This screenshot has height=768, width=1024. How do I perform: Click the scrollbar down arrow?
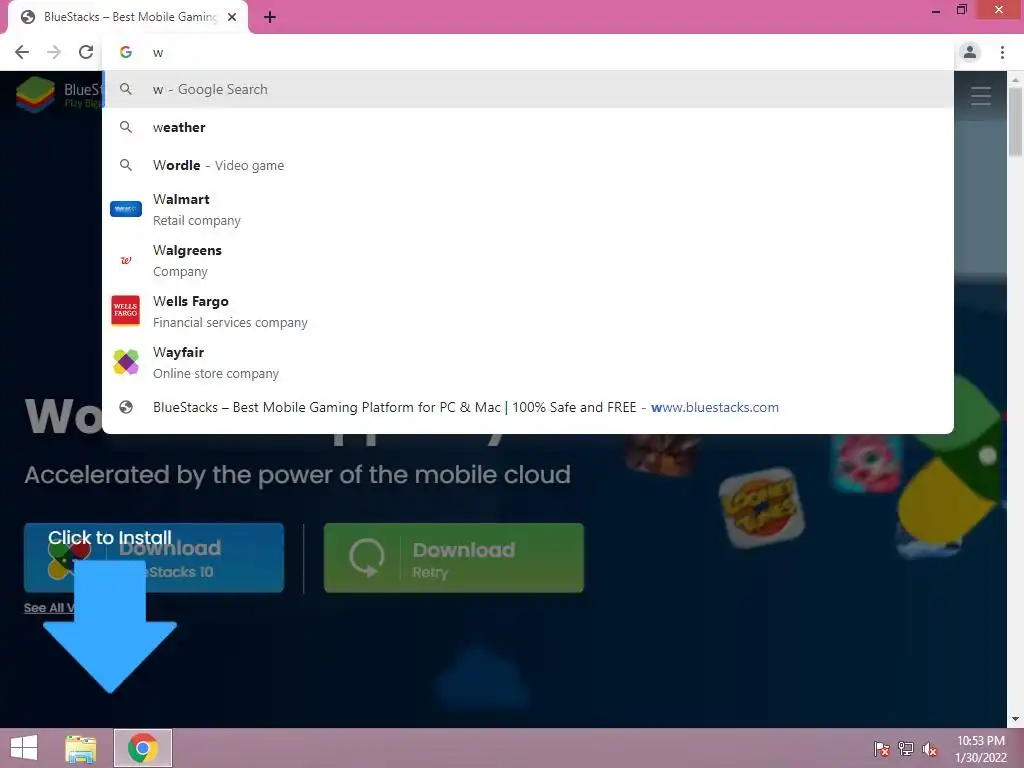pos(1015,719)
